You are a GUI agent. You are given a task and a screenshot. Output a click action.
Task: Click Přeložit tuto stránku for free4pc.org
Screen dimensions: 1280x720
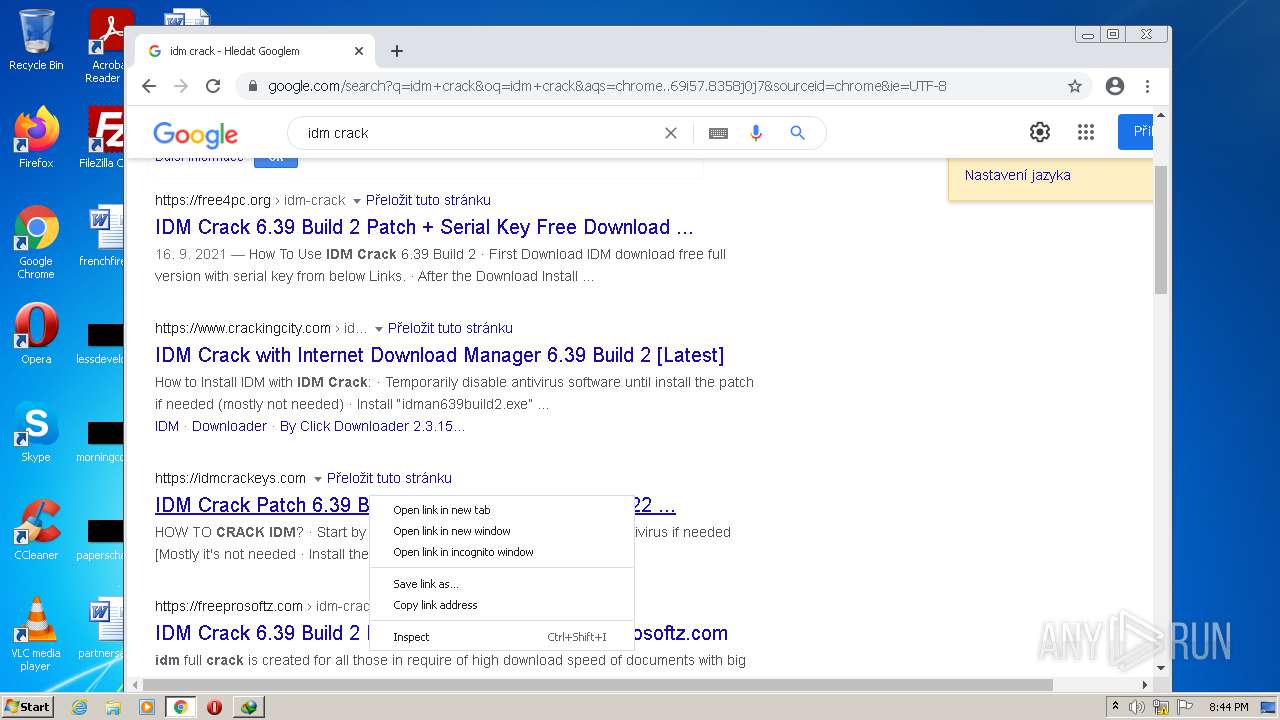(x=428, y=200)
